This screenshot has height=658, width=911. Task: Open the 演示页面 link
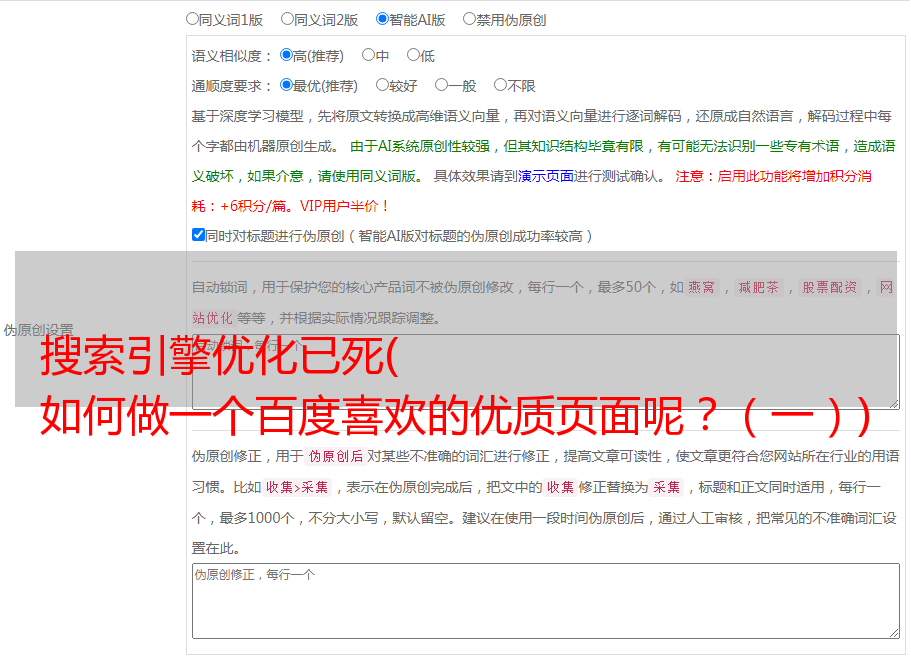pyautogui.click(x=546, y=176)
